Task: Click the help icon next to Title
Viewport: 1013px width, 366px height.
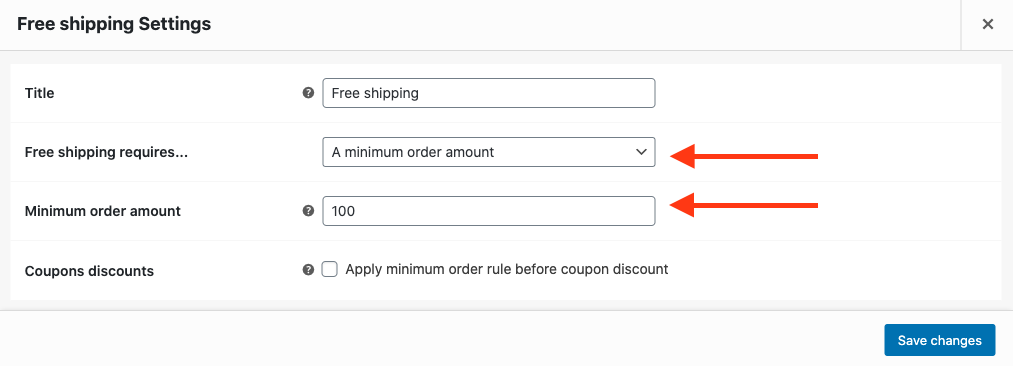Action: [308, 93]
